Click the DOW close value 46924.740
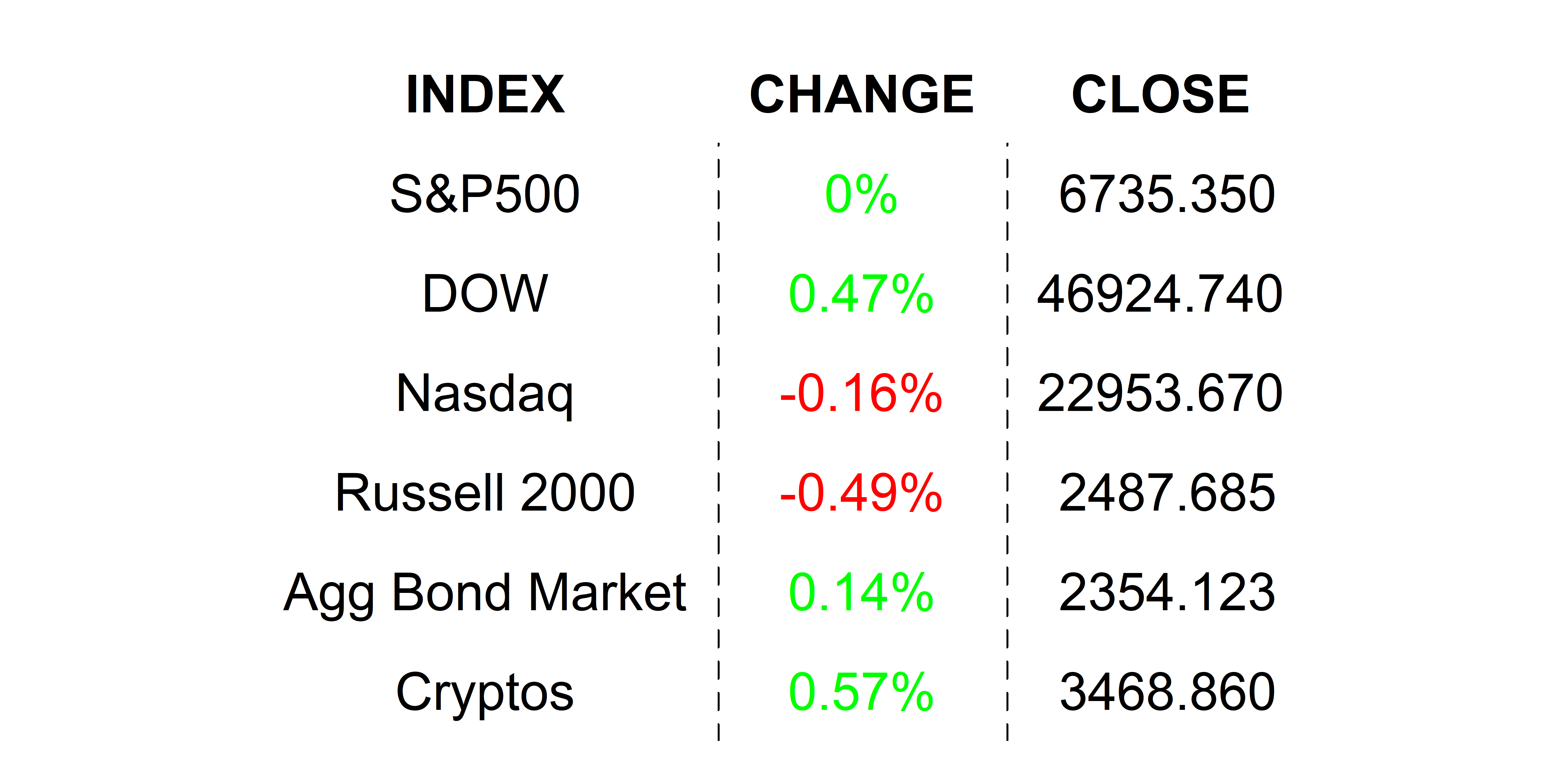The width and height of the screenshot is (1568, 784). click(1160, 294)
